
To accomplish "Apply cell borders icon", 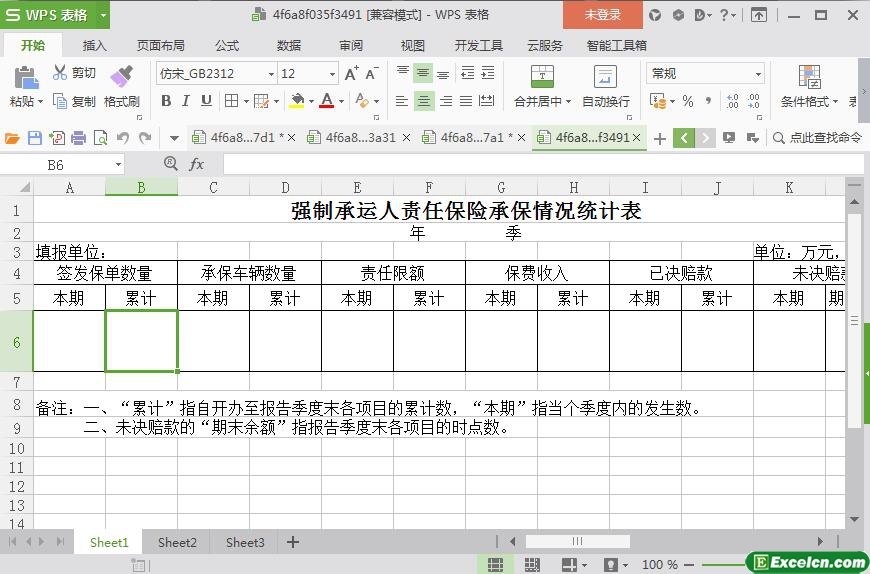I will tap(231, 100).
